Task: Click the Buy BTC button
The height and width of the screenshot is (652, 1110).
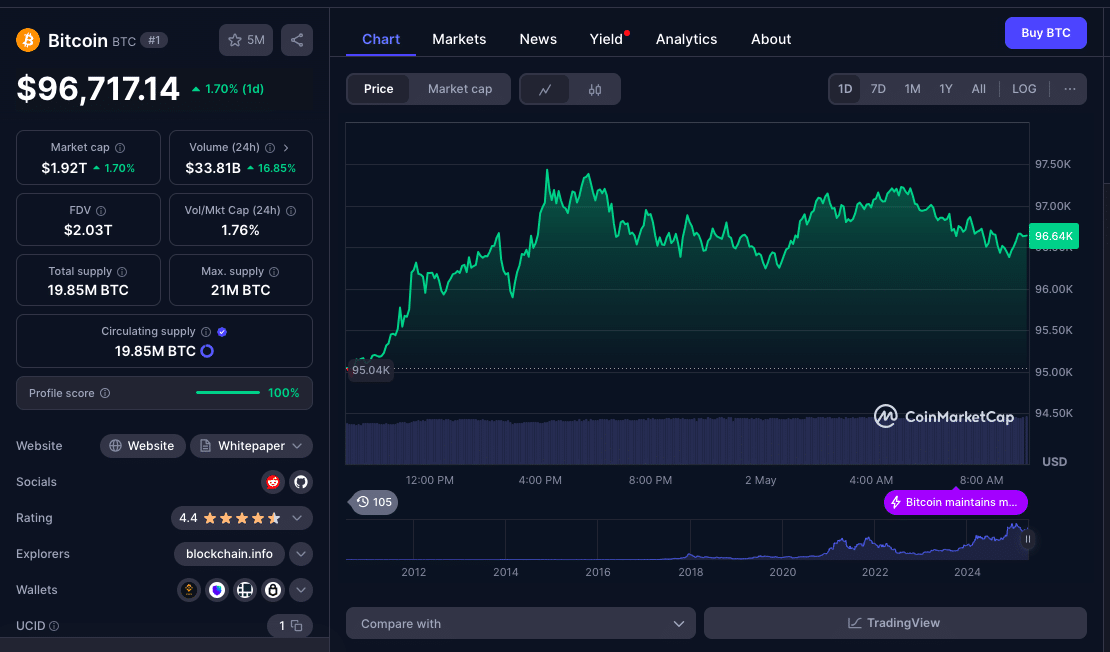Action: (1046, 33)
